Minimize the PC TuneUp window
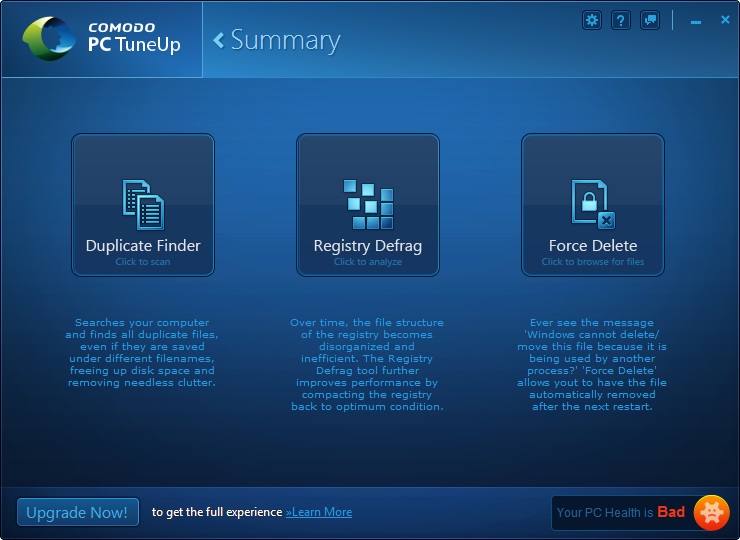Viewport: 740px width, 540px height. [696, 22]
